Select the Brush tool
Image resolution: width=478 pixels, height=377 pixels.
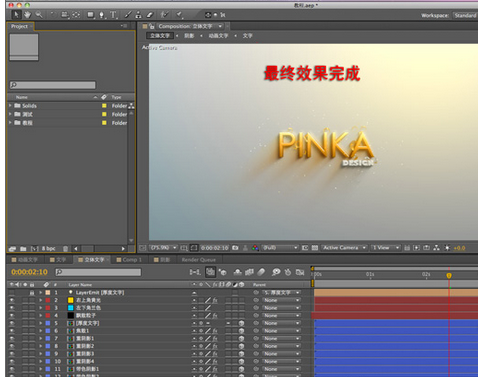[128, 14]
